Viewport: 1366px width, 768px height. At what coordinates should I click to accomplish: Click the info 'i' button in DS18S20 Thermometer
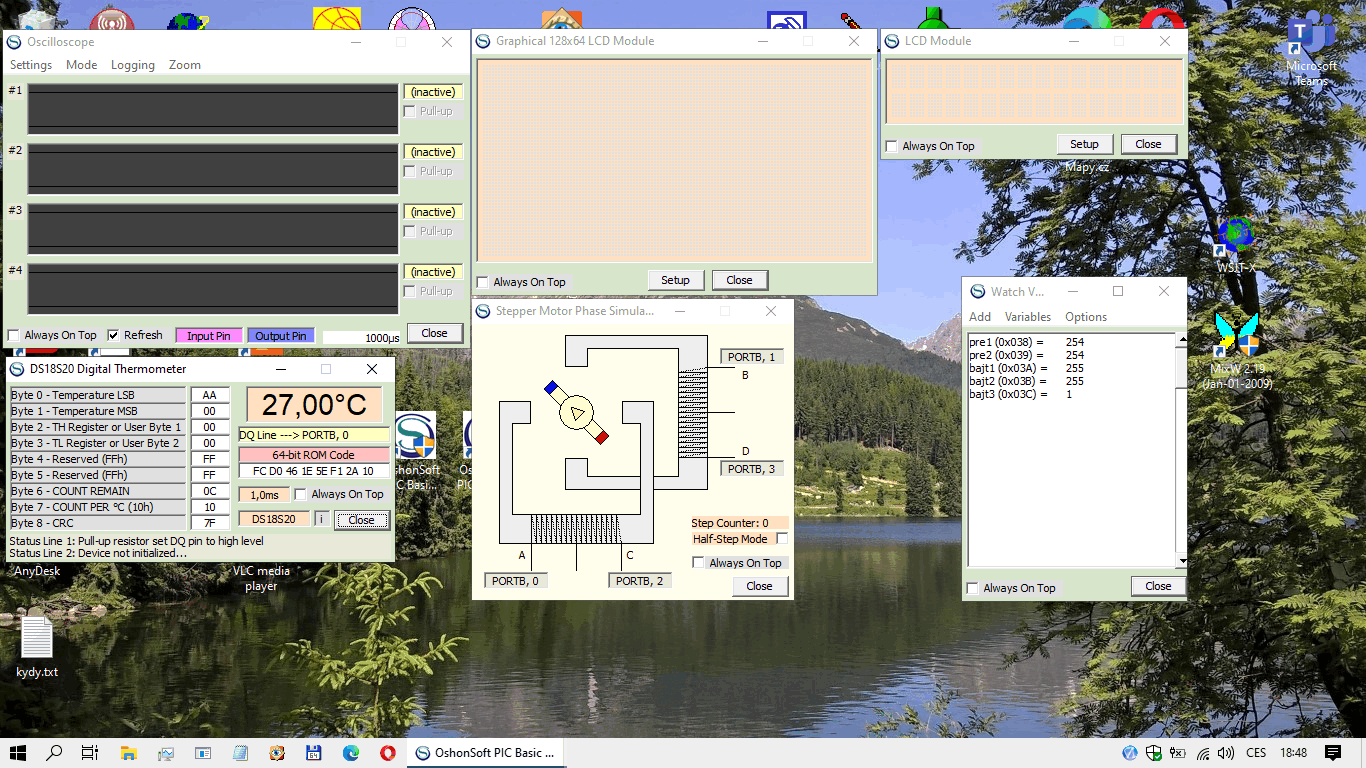tap(321, 519)
